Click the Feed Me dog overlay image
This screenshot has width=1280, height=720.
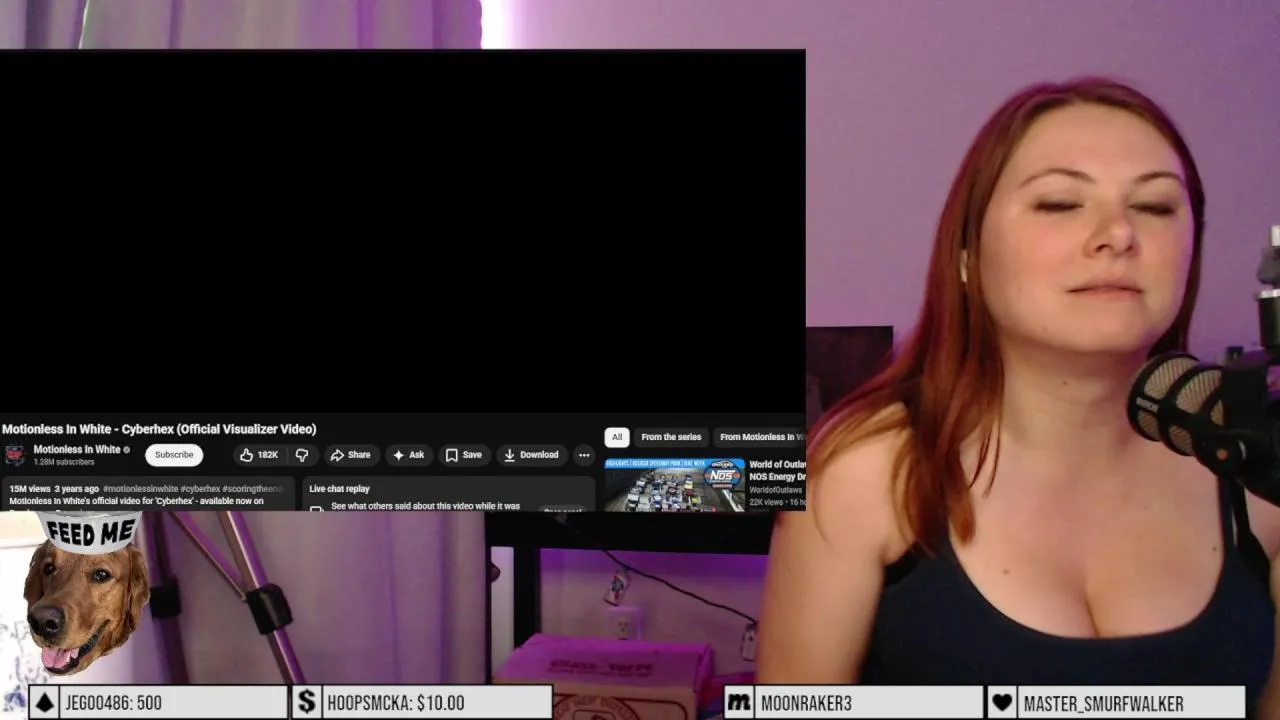coord(85,594)
